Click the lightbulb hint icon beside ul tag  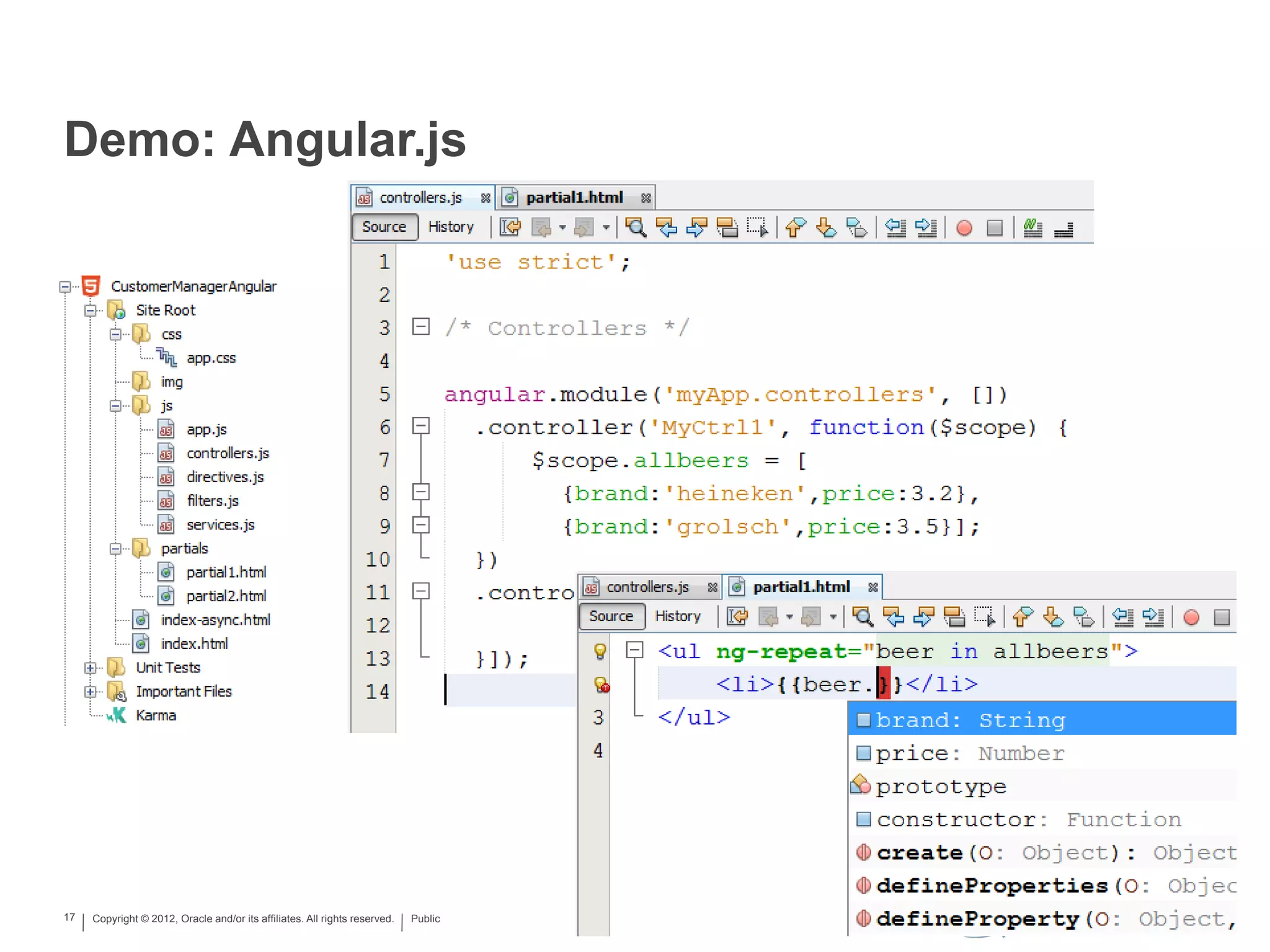[x=600, y=651]
